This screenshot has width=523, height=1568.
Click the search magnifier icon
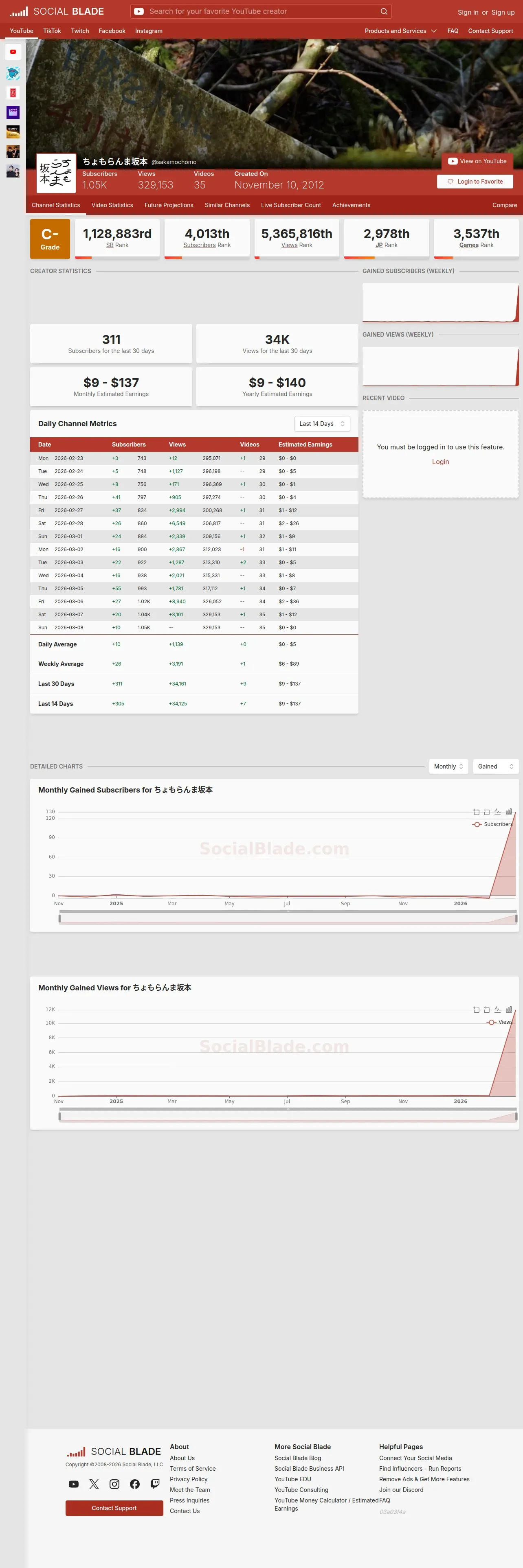384,11
